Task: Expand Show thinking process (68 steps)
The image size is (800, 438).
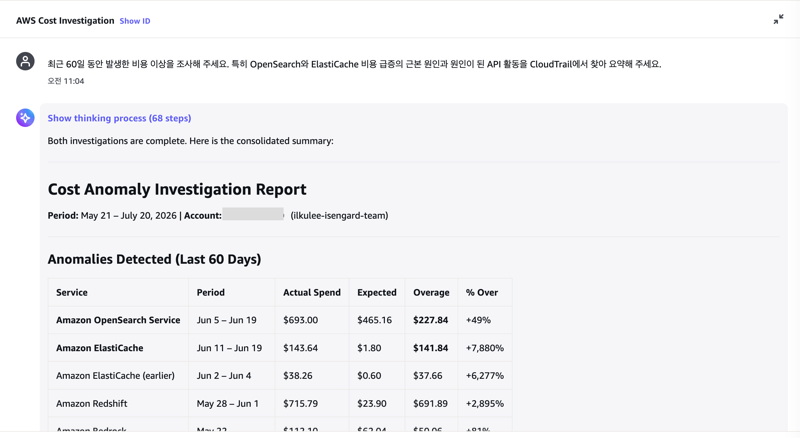Action: coord(119,118)
